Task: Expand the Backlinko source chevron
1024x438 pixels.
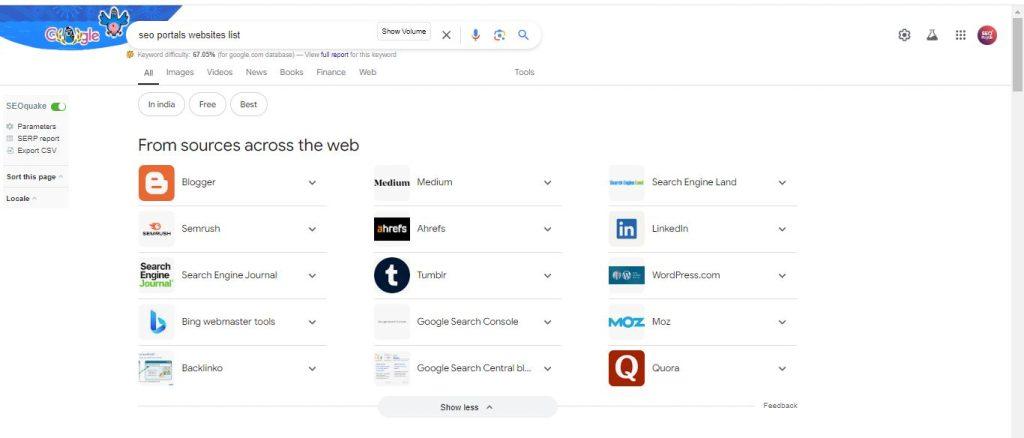Action: (312, 368)
